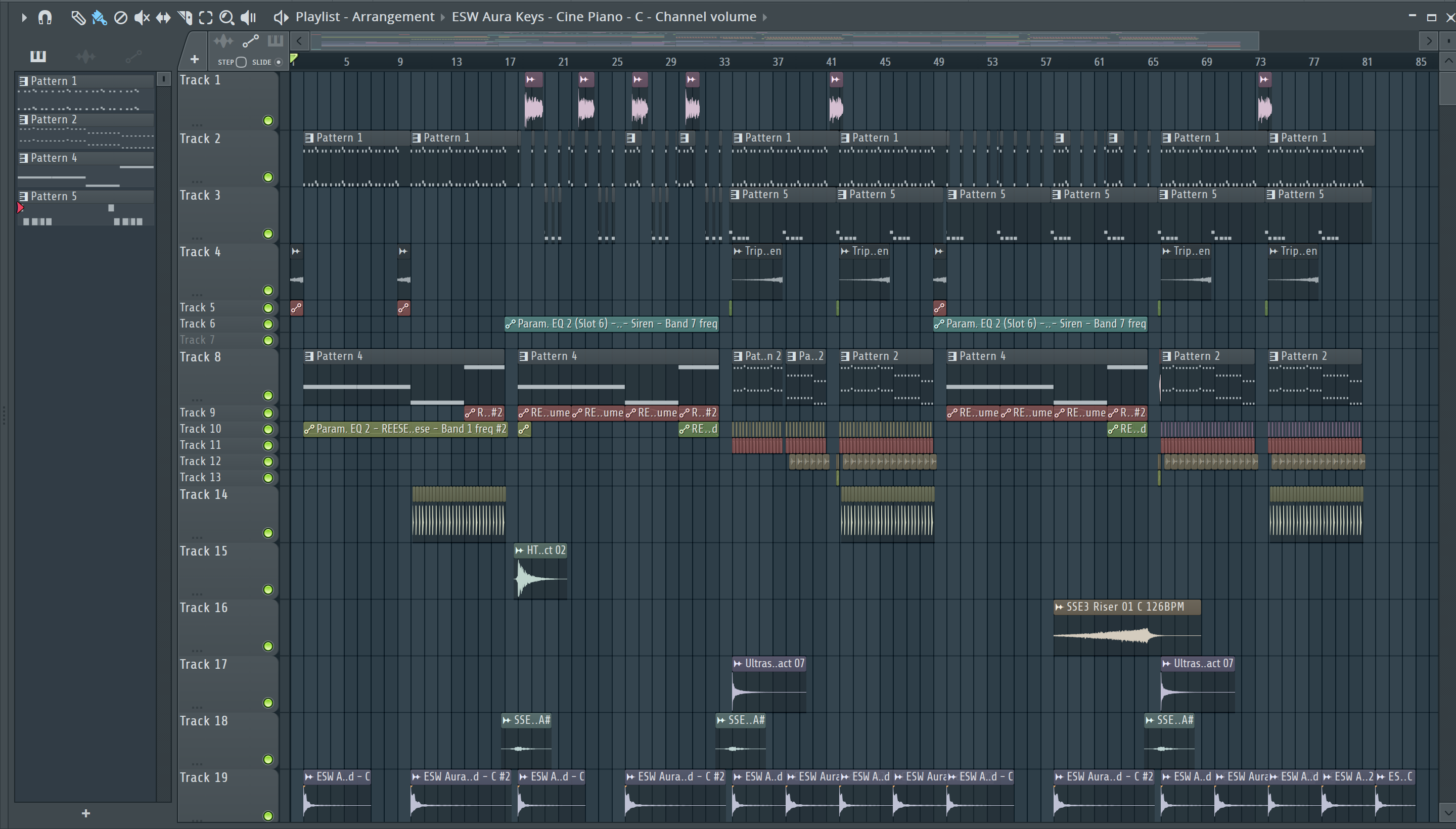The image size is (1456, 829).
Task: Select the Zoom tool
Action: pos(226,17)
